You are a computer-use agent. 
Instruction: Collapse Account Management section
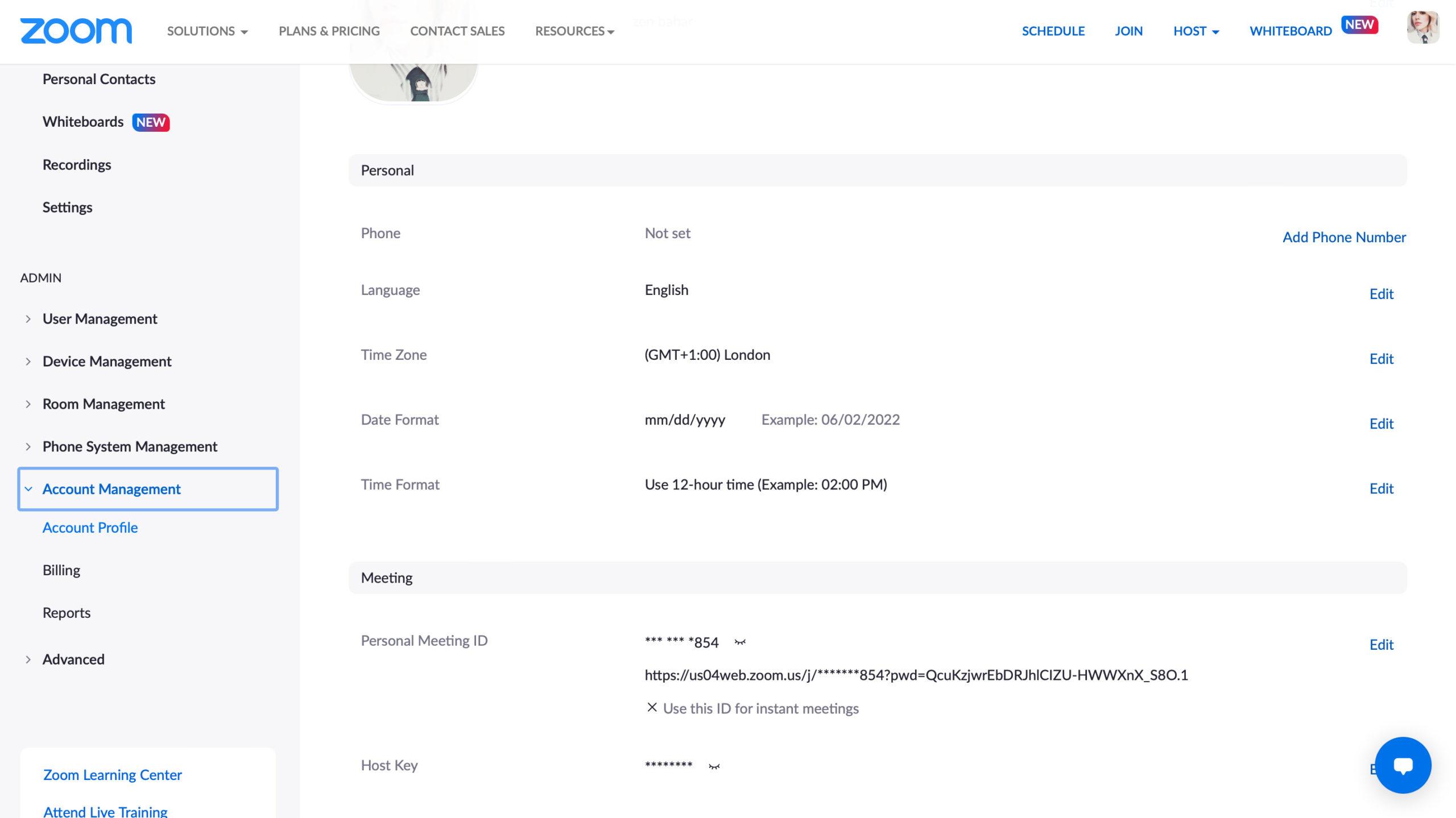(148, 489)
